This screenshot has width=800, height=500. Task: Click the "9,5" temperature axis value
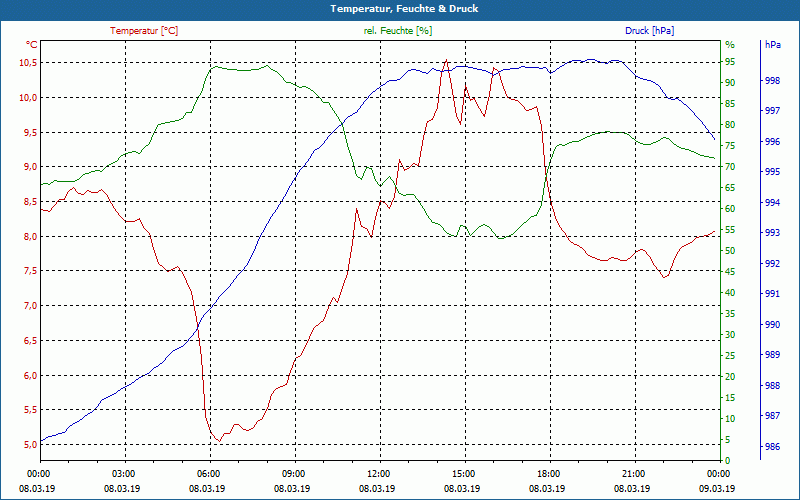pyautogui.click(x=30, y=132)
